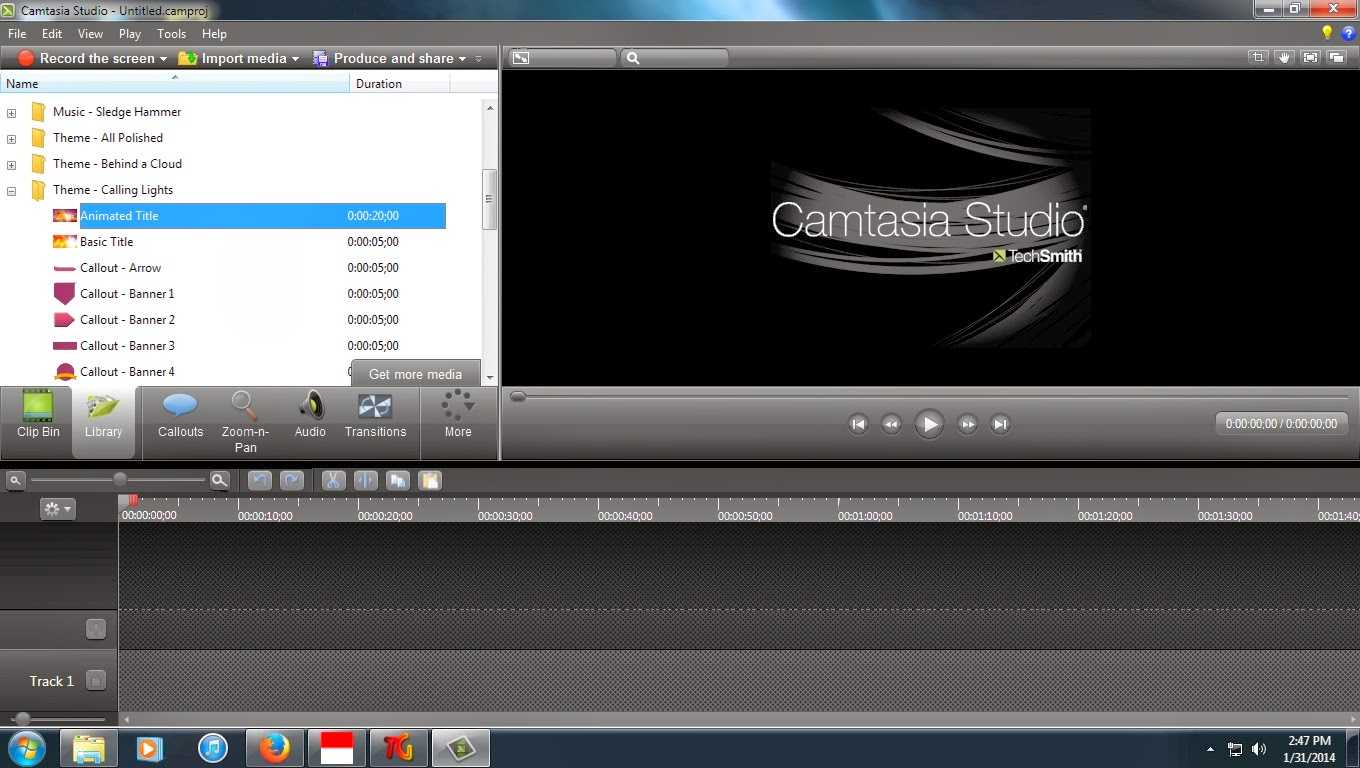Screen dimensions: 1360x768
Task: Open the timeline track options gear dropdown
Action: tap(57, 509)
